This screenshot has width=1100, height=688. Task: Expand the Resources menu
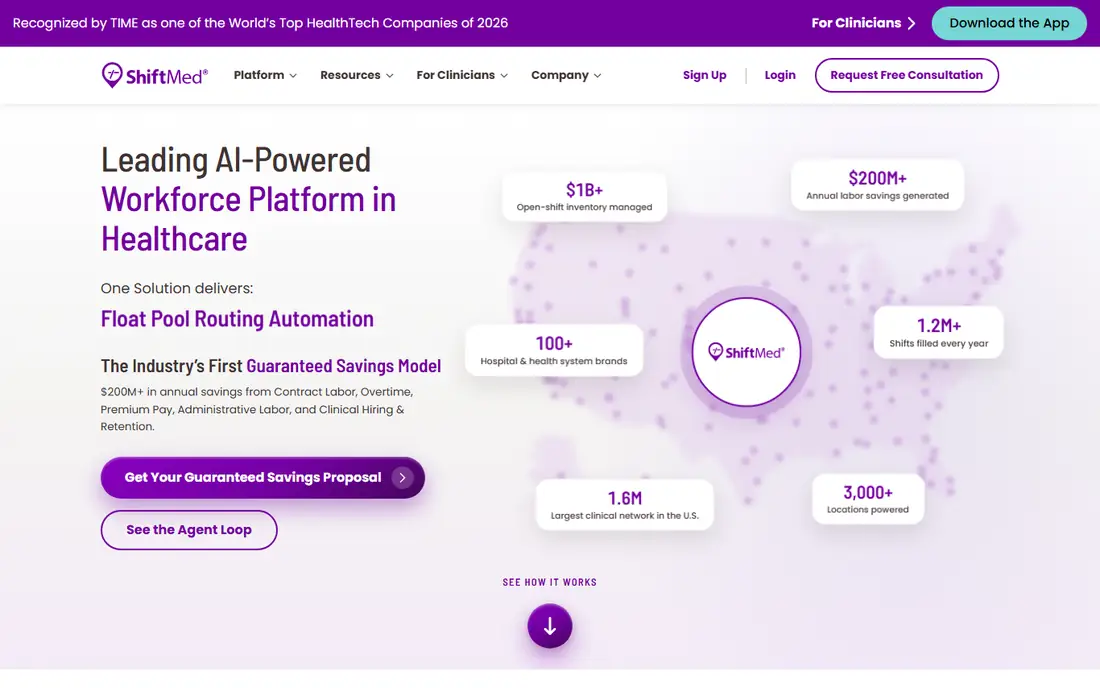click(356, 75)
